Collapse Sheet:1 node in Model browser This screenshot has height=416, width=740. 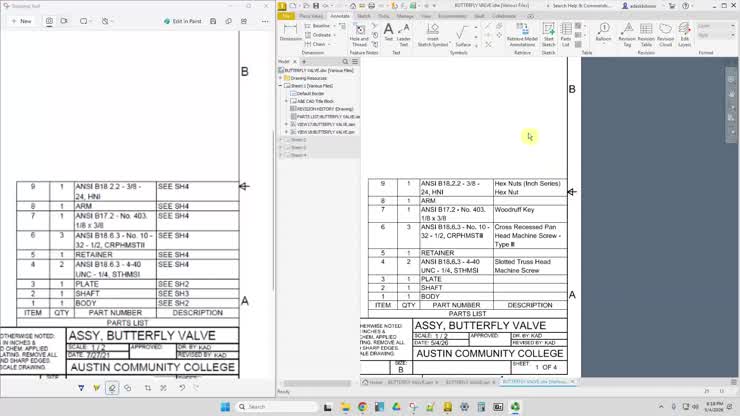click(x=281, y=86)
